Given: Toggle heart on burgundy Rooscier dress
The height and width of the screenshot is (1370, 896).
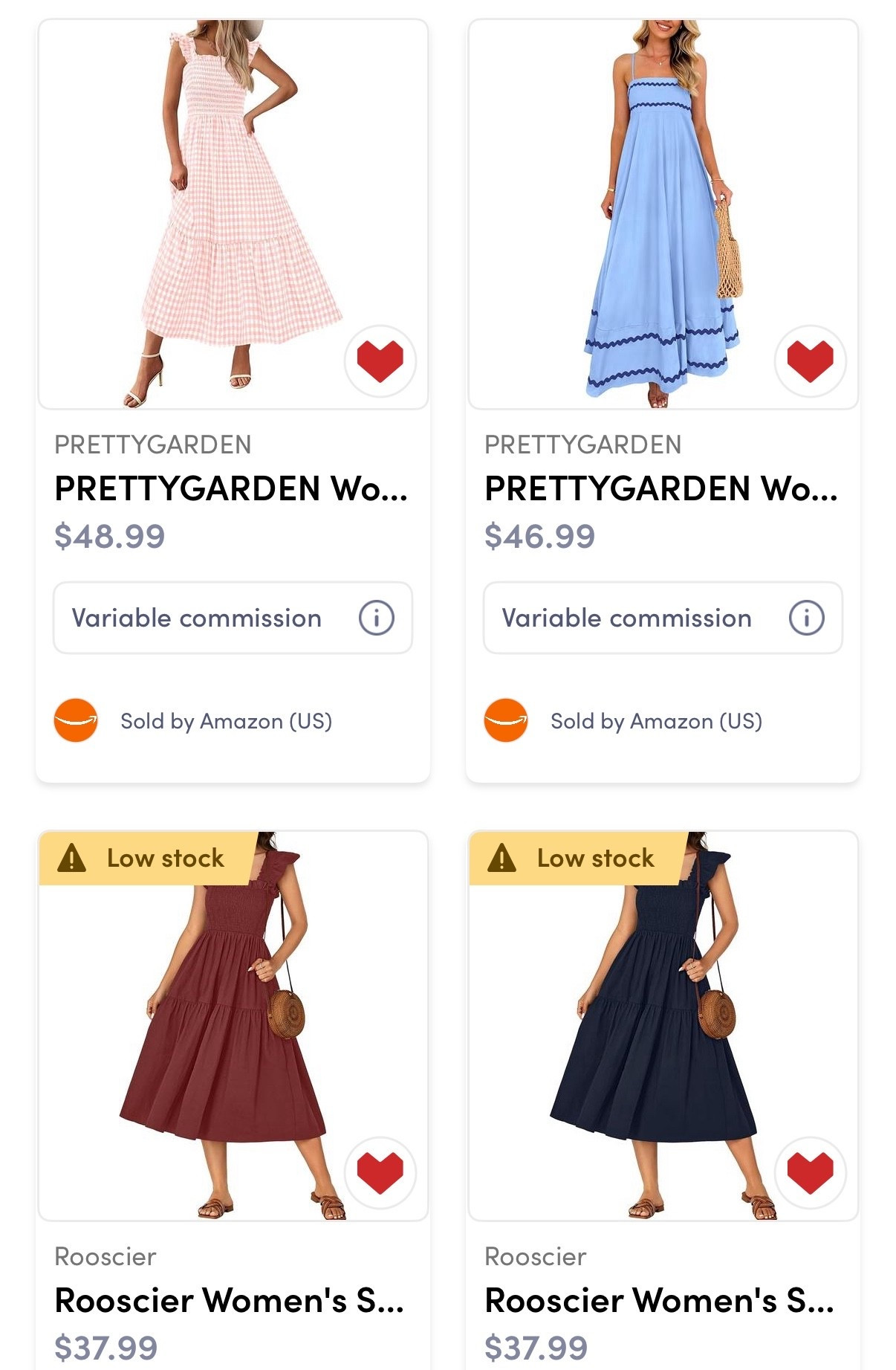Looking at the screenshot, I should pyautogui.click(x=380, y=1172).
